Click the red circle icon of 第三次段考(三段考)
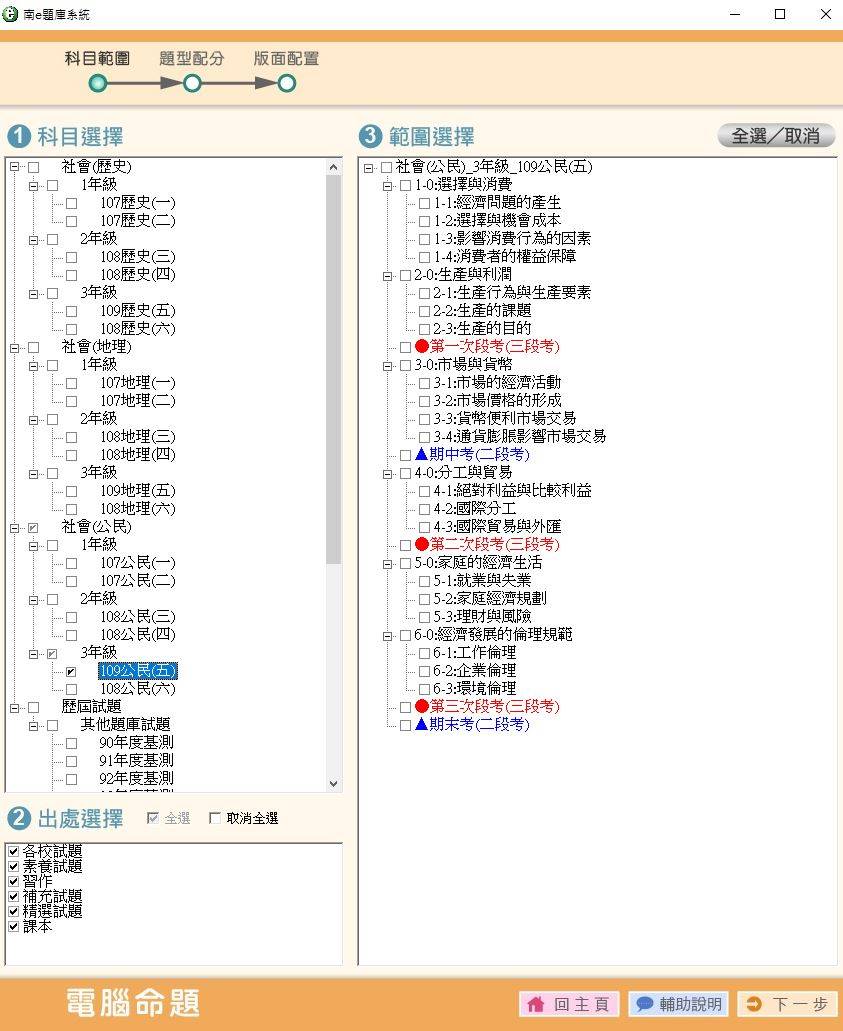Viewport: 843px width, 1031px height. [x=422, y=706]
